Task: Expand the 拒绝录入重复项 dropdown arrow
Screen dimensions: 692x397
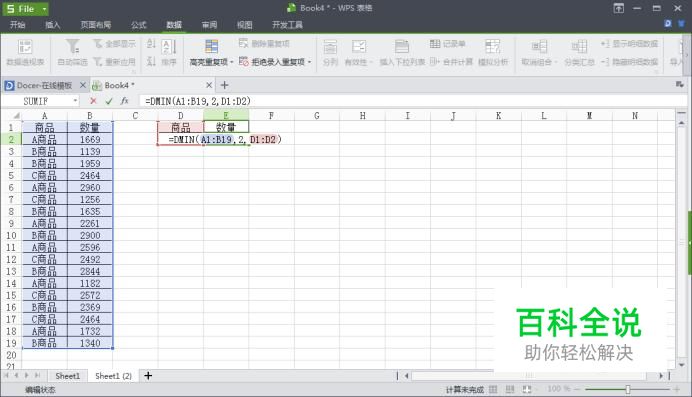Action: click(309, 62)
